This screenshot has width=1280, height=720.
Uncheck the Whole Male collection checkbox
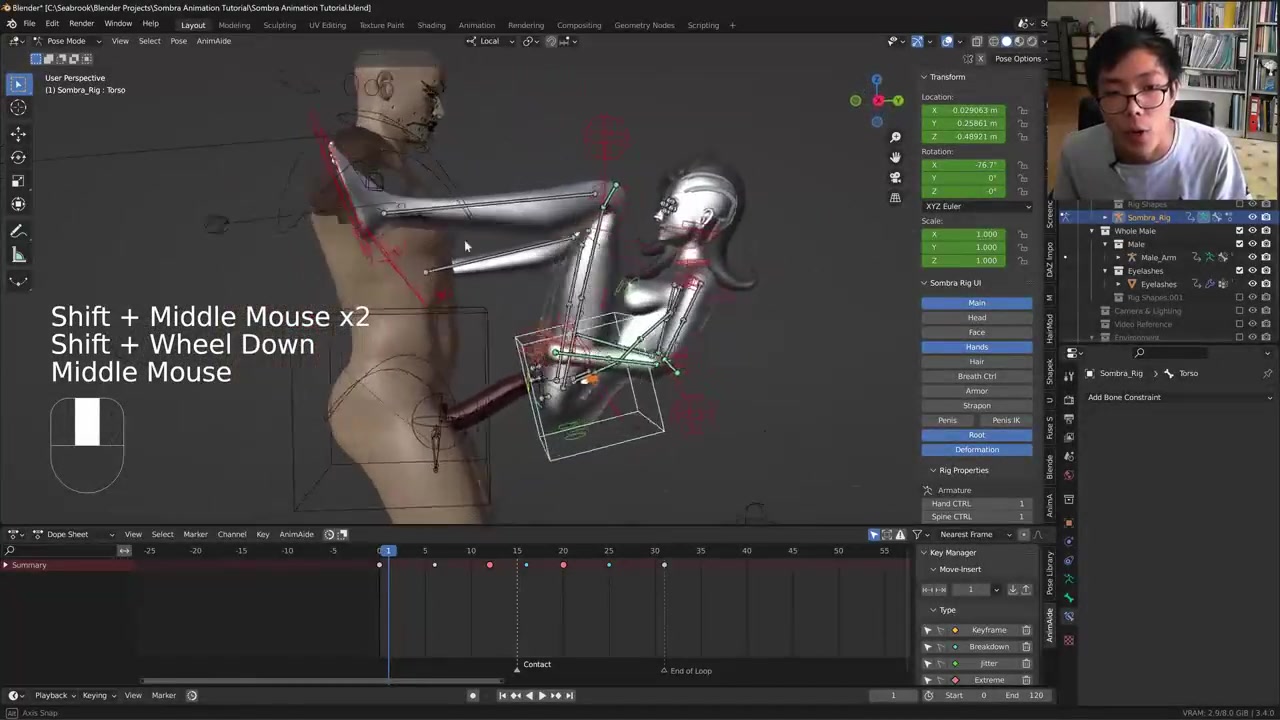(x=1240, y=231)
